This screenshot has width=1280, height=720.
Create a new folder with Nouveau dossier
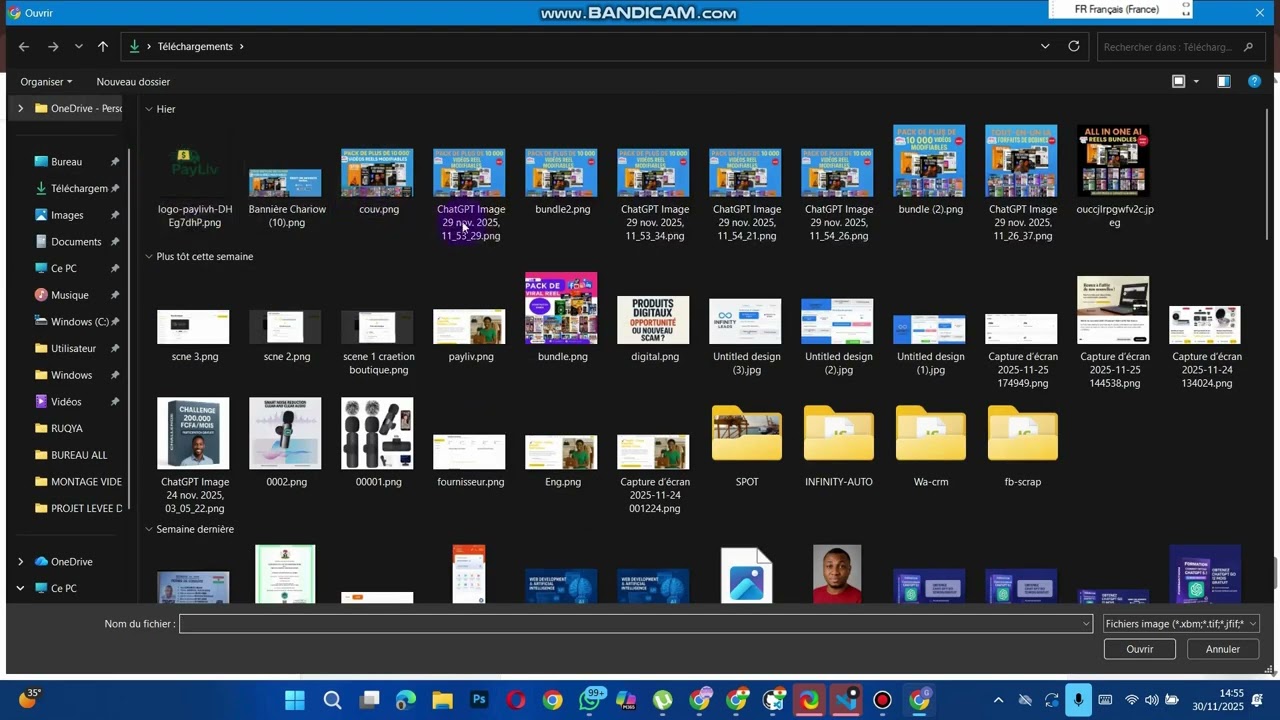(133, 82)
